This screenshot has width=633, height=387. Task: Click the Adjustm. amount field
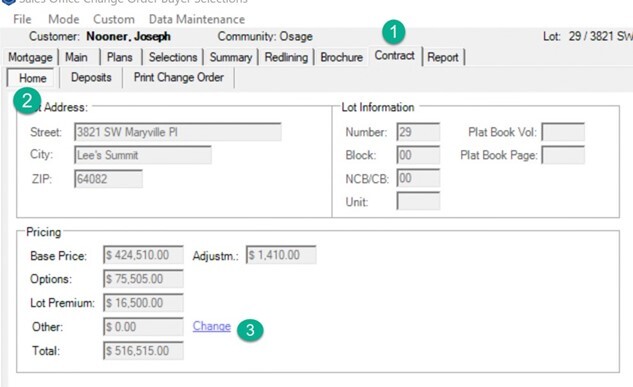click(281, 255)
